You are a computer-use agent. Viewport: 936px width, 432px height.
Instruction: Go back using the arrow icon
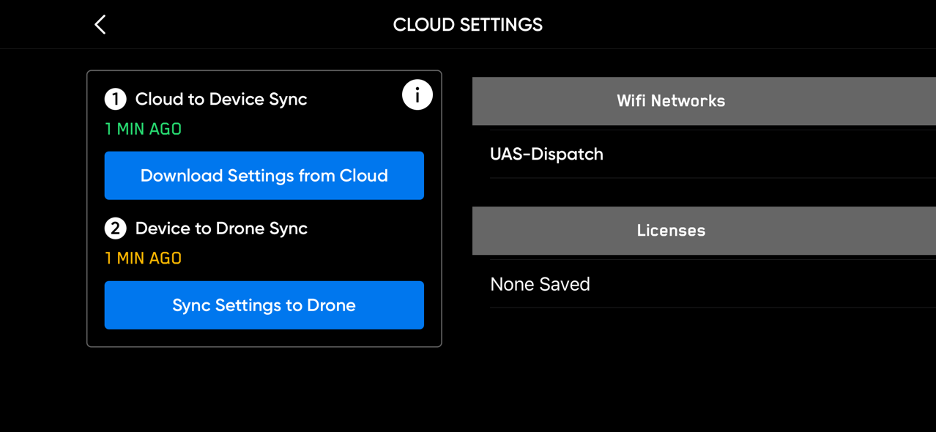click(100, 25)
